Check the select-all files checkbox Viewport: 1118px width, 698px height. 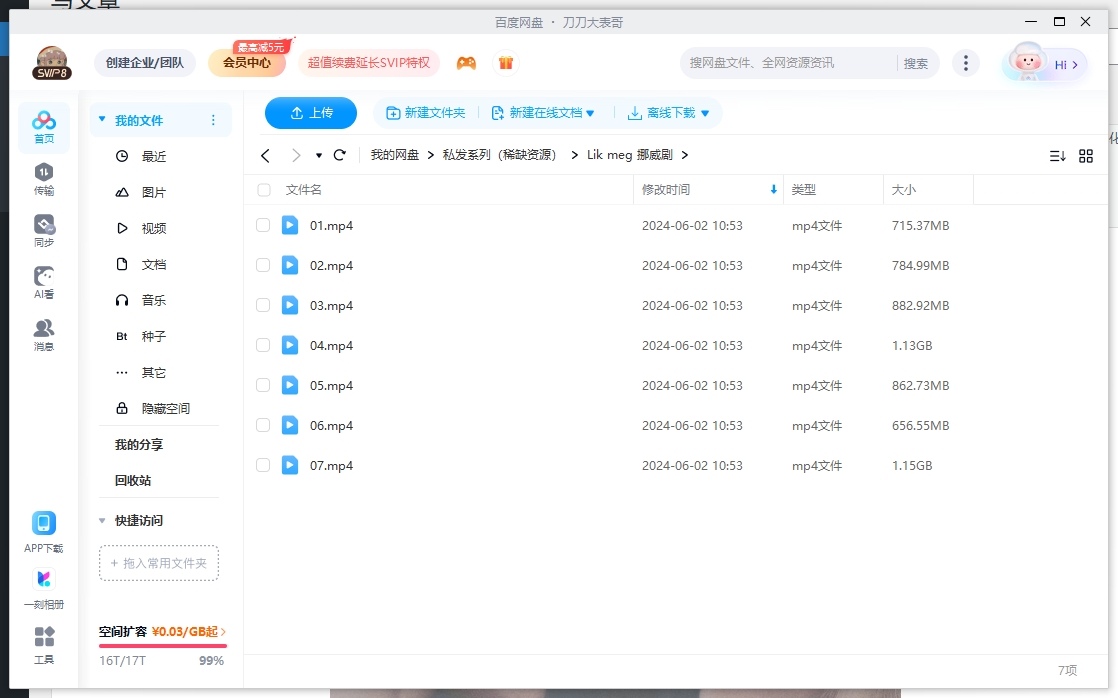pos(263,189)
